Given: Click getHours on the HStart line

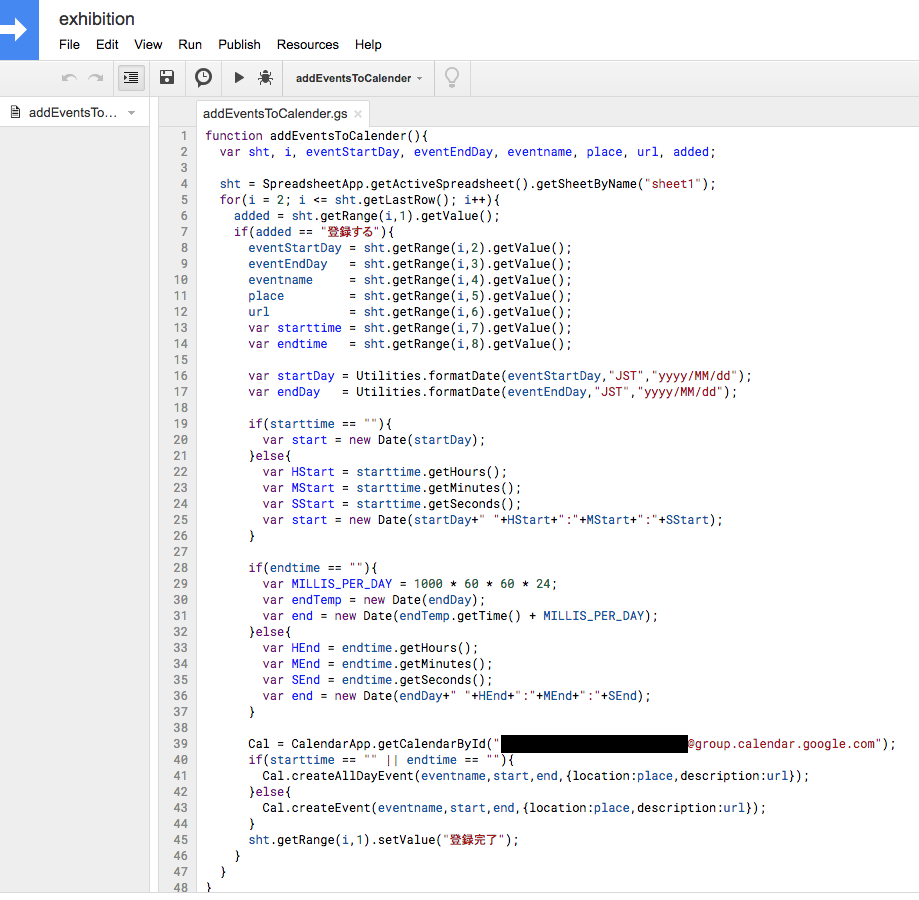Looking at the screenshot, I should (457, 472).
